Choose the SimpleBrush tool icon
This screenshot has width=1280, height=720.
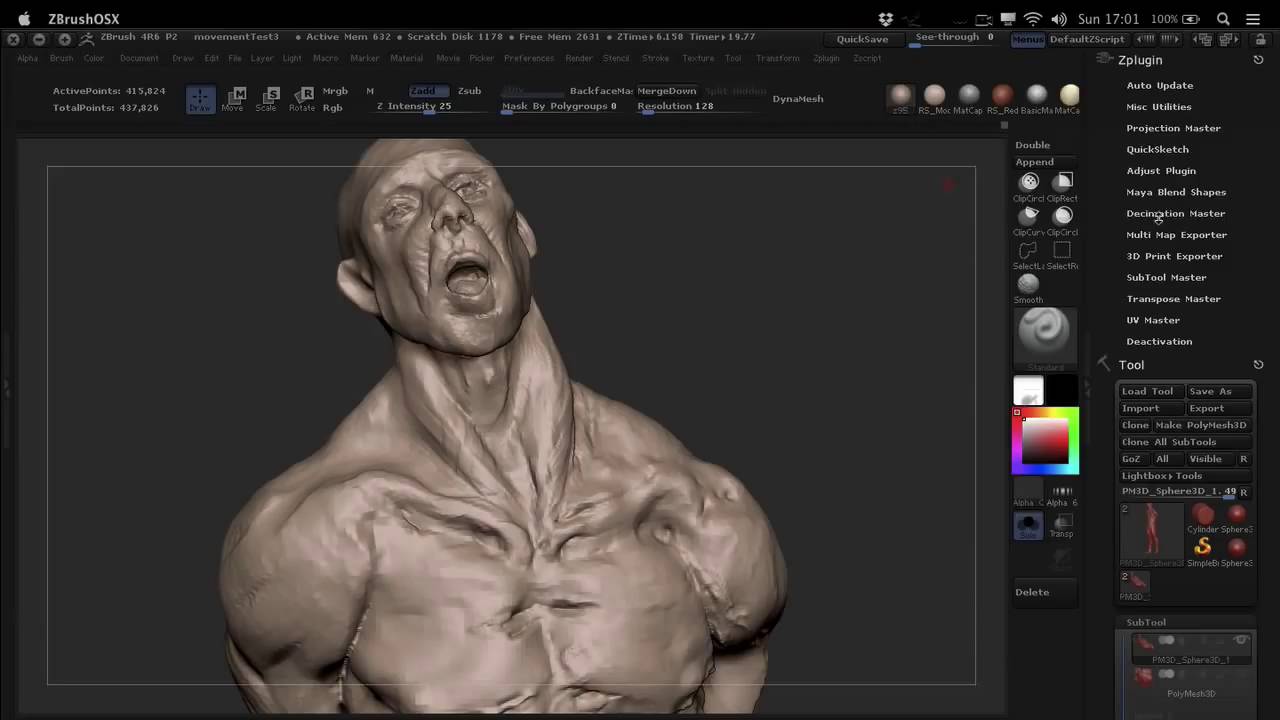(x=1203, y=547)
